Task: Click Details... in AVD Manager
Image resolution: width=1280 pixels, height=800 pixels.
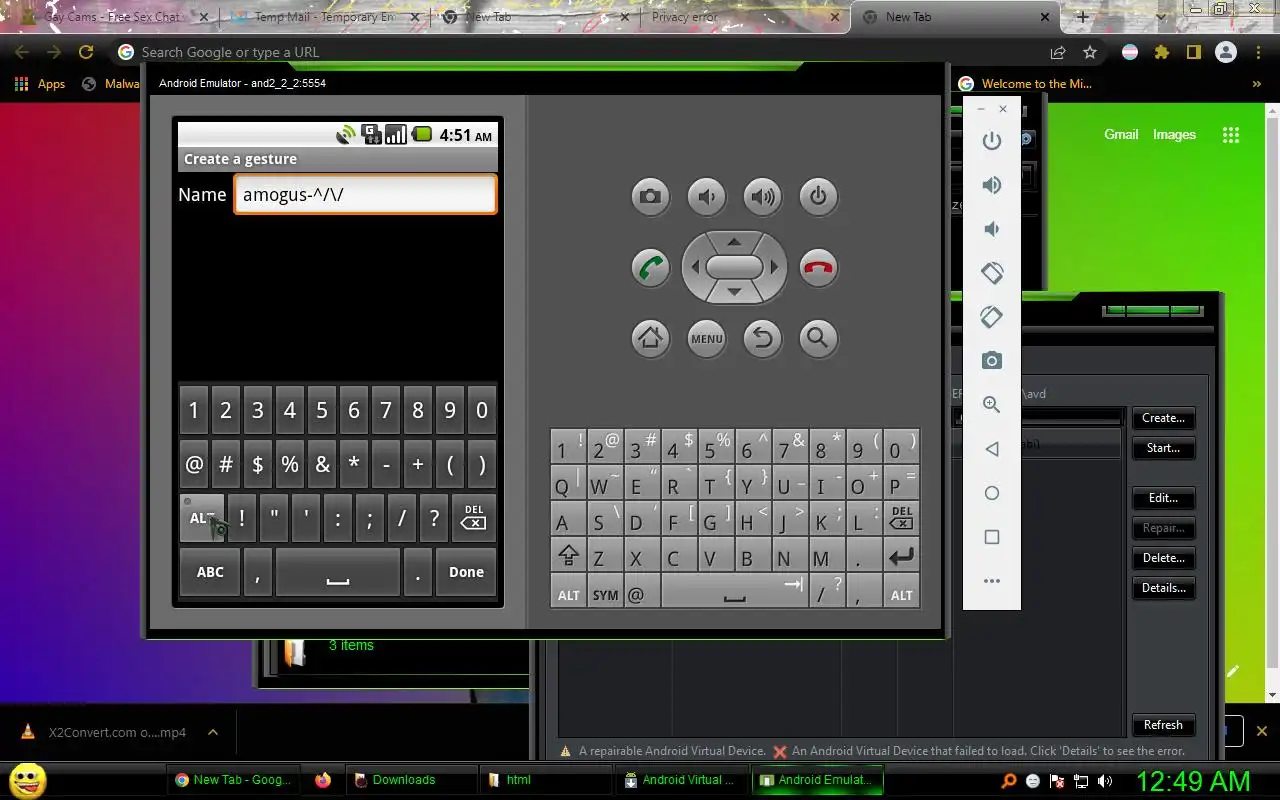Action: point(1163,588)
